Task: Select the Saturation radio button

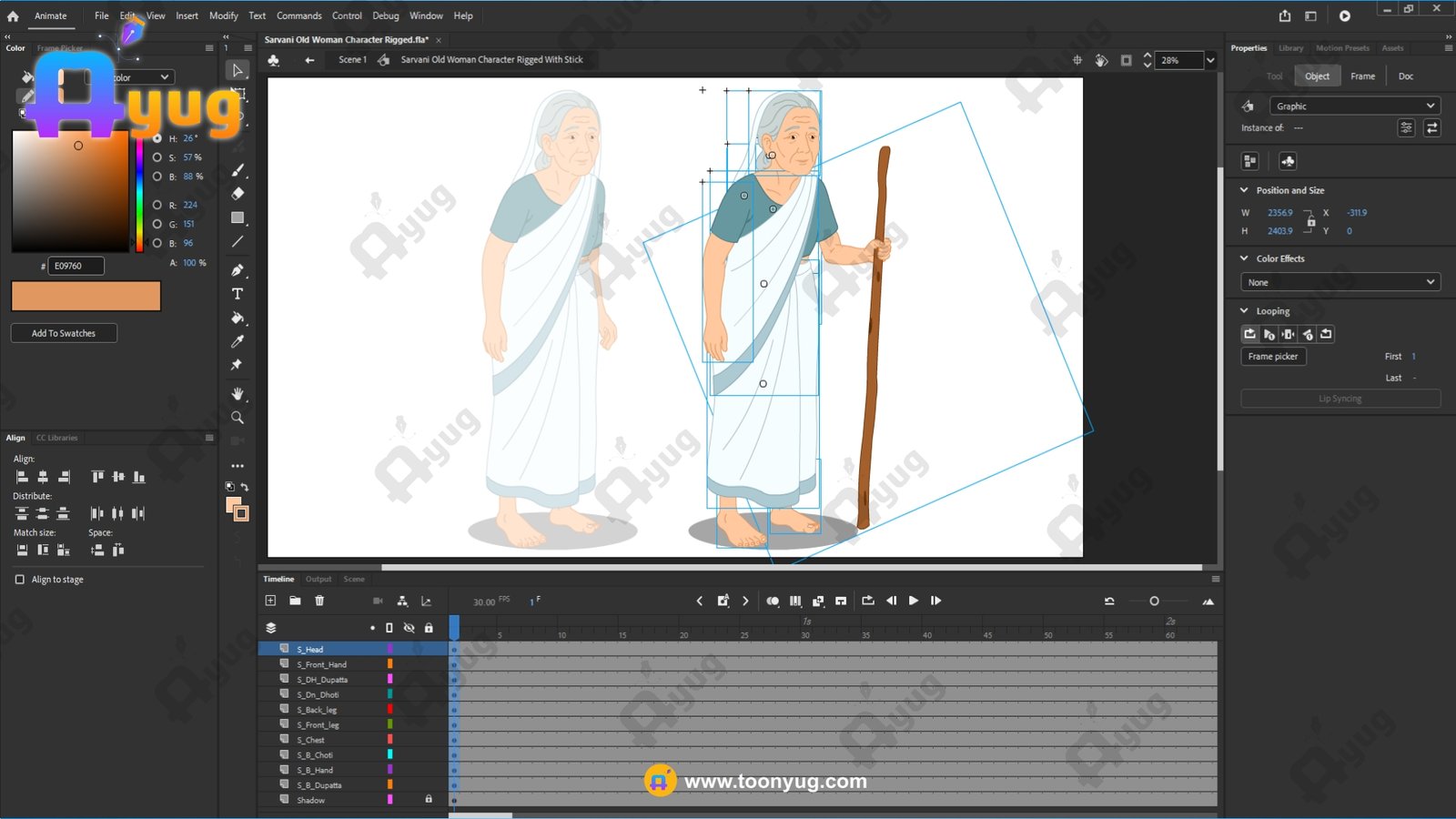Action: click(157, 157)
